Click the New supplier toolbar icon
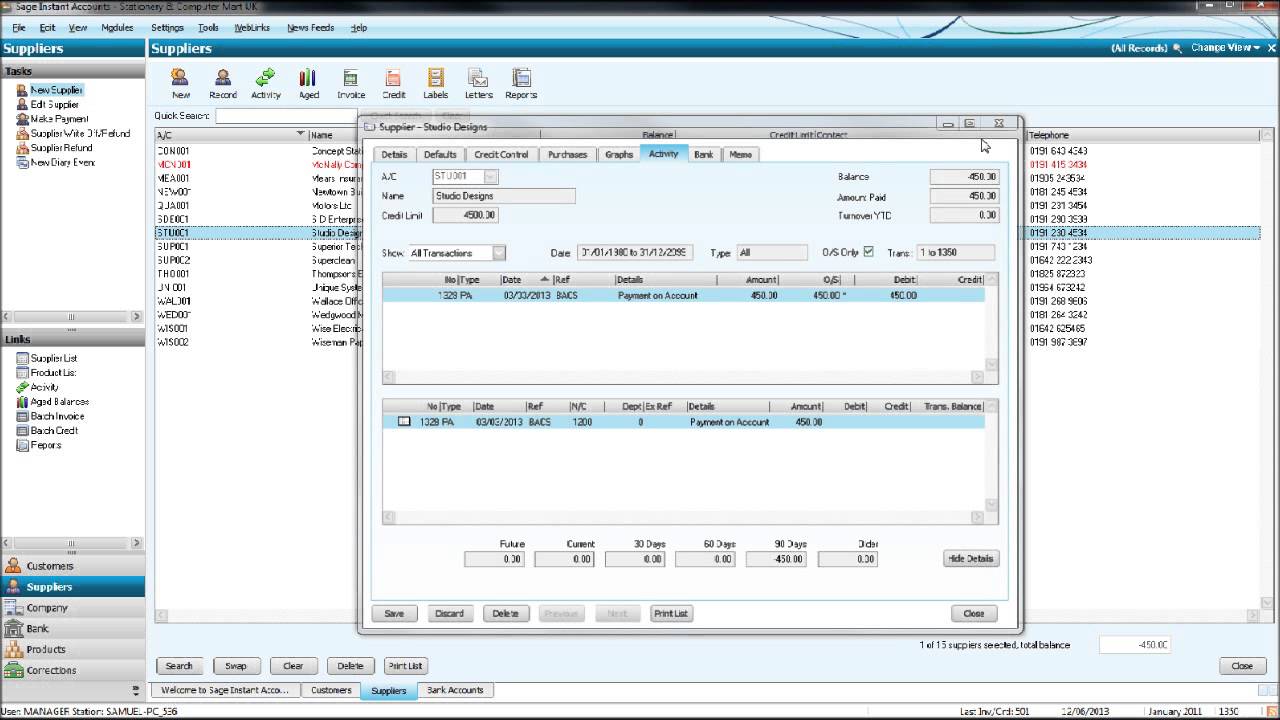The height and width of the screenshot is (720, 1280). [180, 83]
